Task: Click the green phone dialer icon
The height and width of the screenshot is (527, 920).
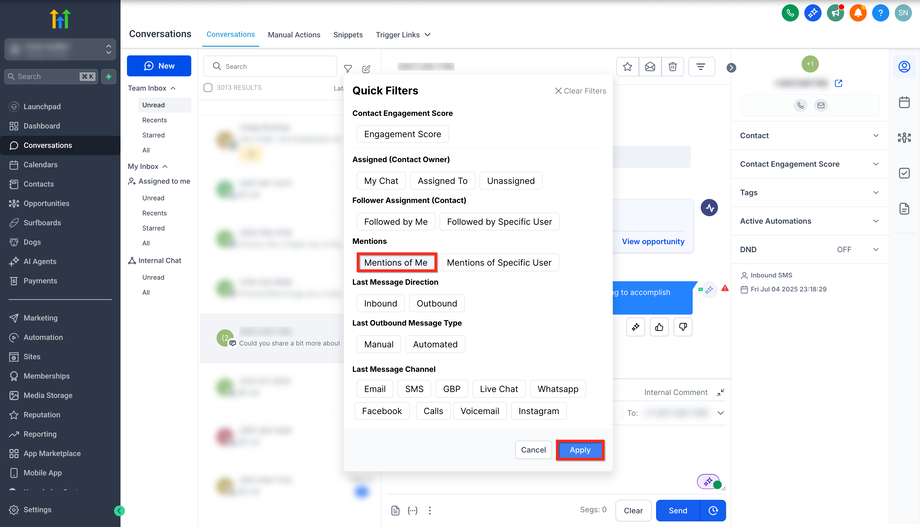Action: tap(790, 12)
